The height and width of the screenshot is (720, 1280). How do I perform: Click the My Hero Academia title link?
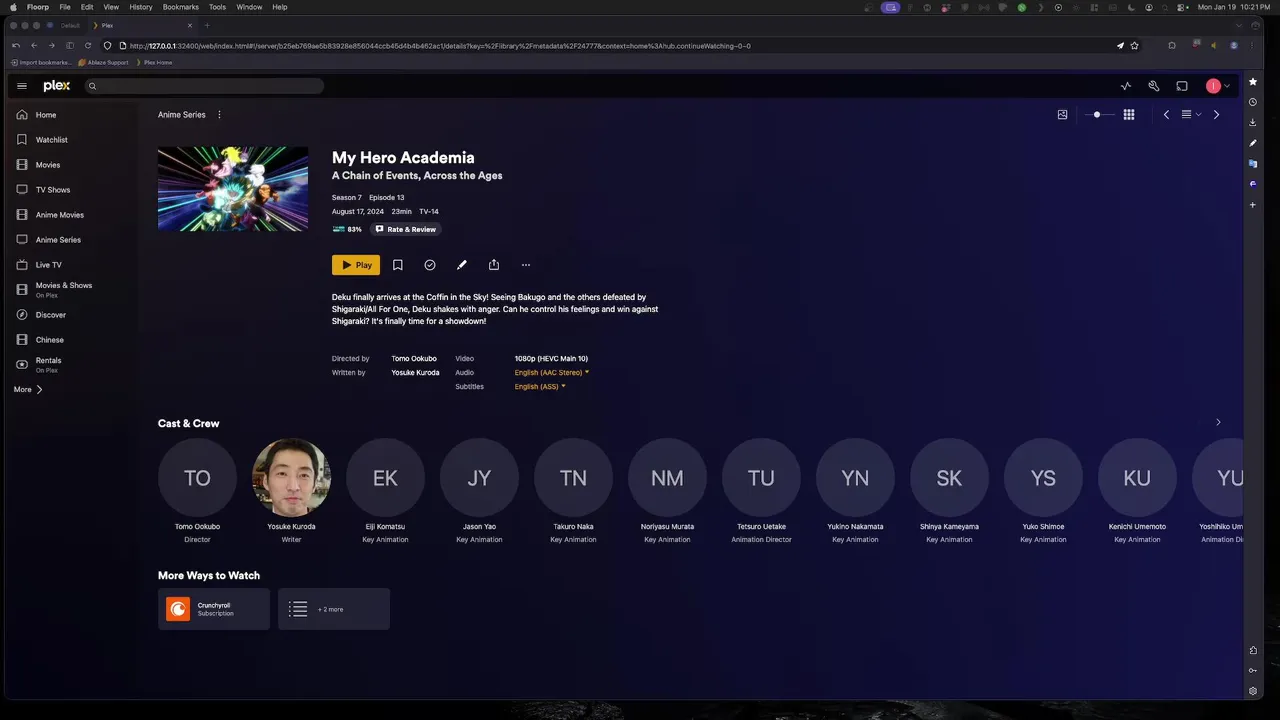[x=403, y=157]
